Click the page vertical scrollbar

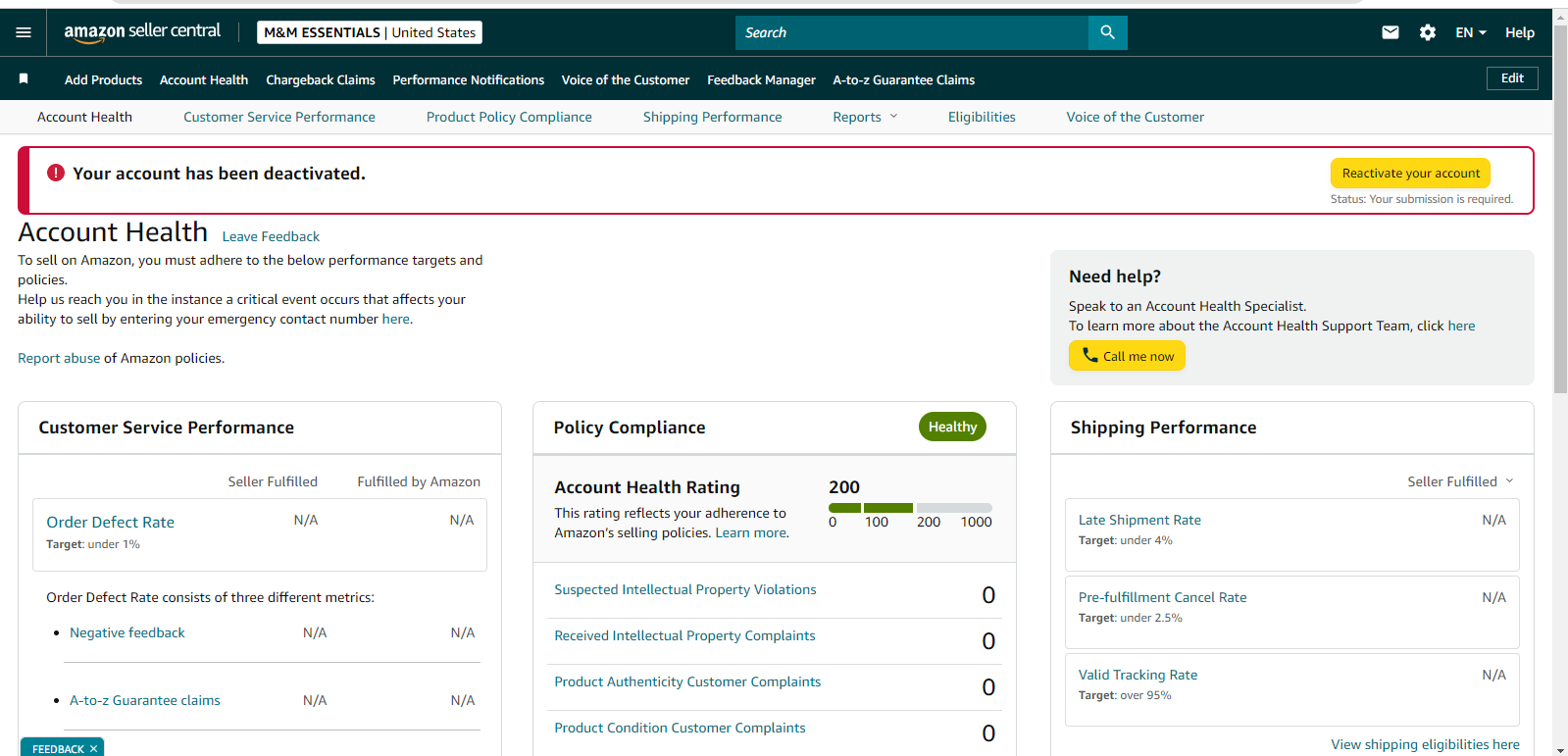[x=1560, y=209]
